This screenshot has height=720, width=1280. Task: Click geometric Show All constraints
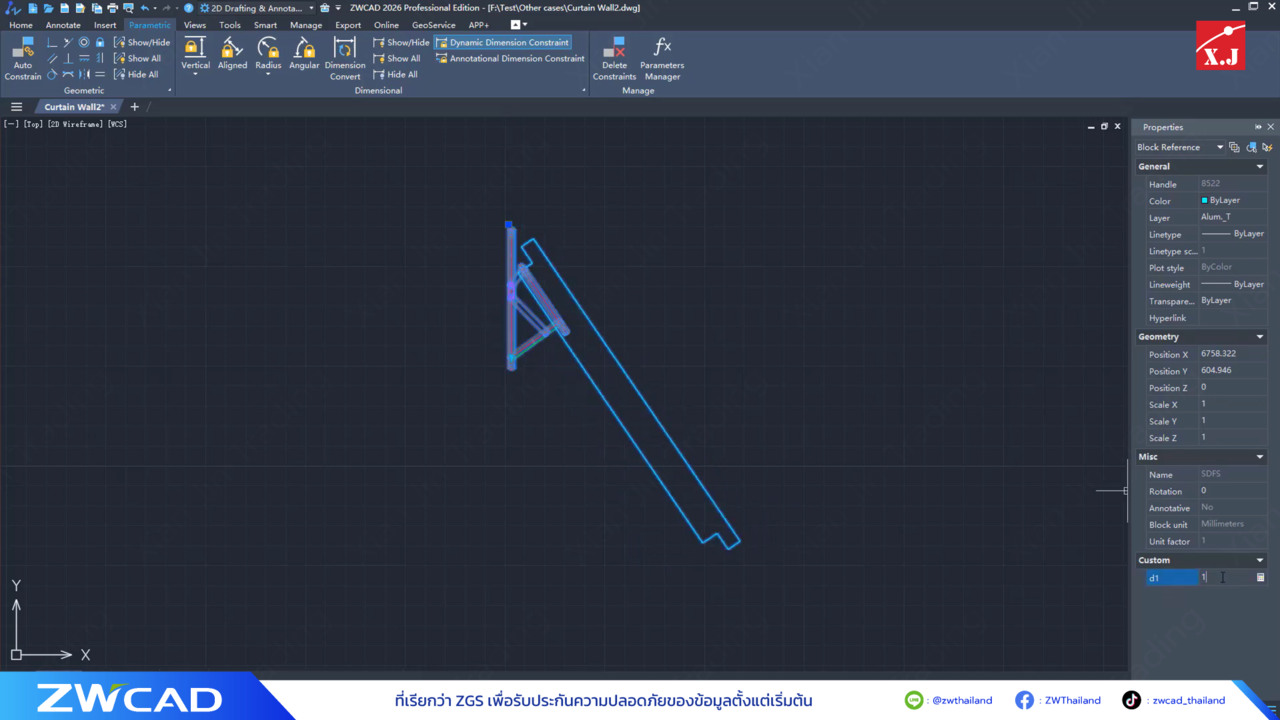click(137, 58)
